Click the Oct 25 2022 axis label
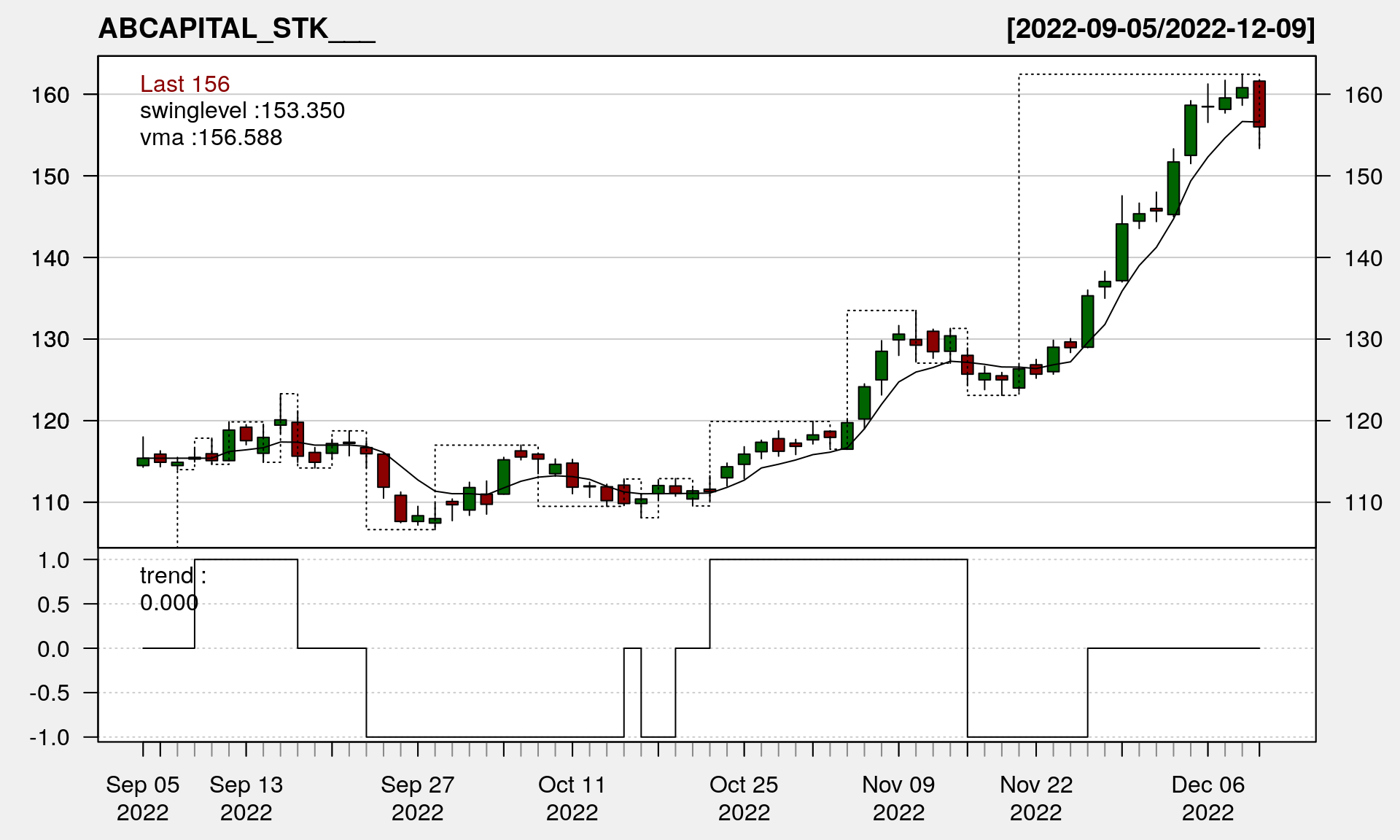1400x840 pixels. click(x=744, y=798)
